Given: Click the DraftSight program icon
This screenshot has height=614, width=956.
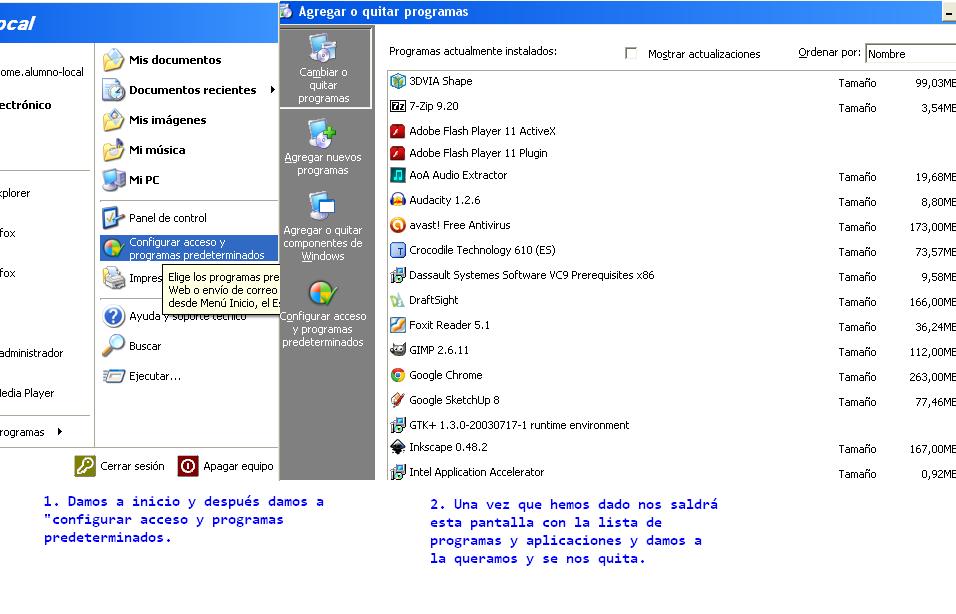Looking at the screenshot, I should click(x=398, y=300).
